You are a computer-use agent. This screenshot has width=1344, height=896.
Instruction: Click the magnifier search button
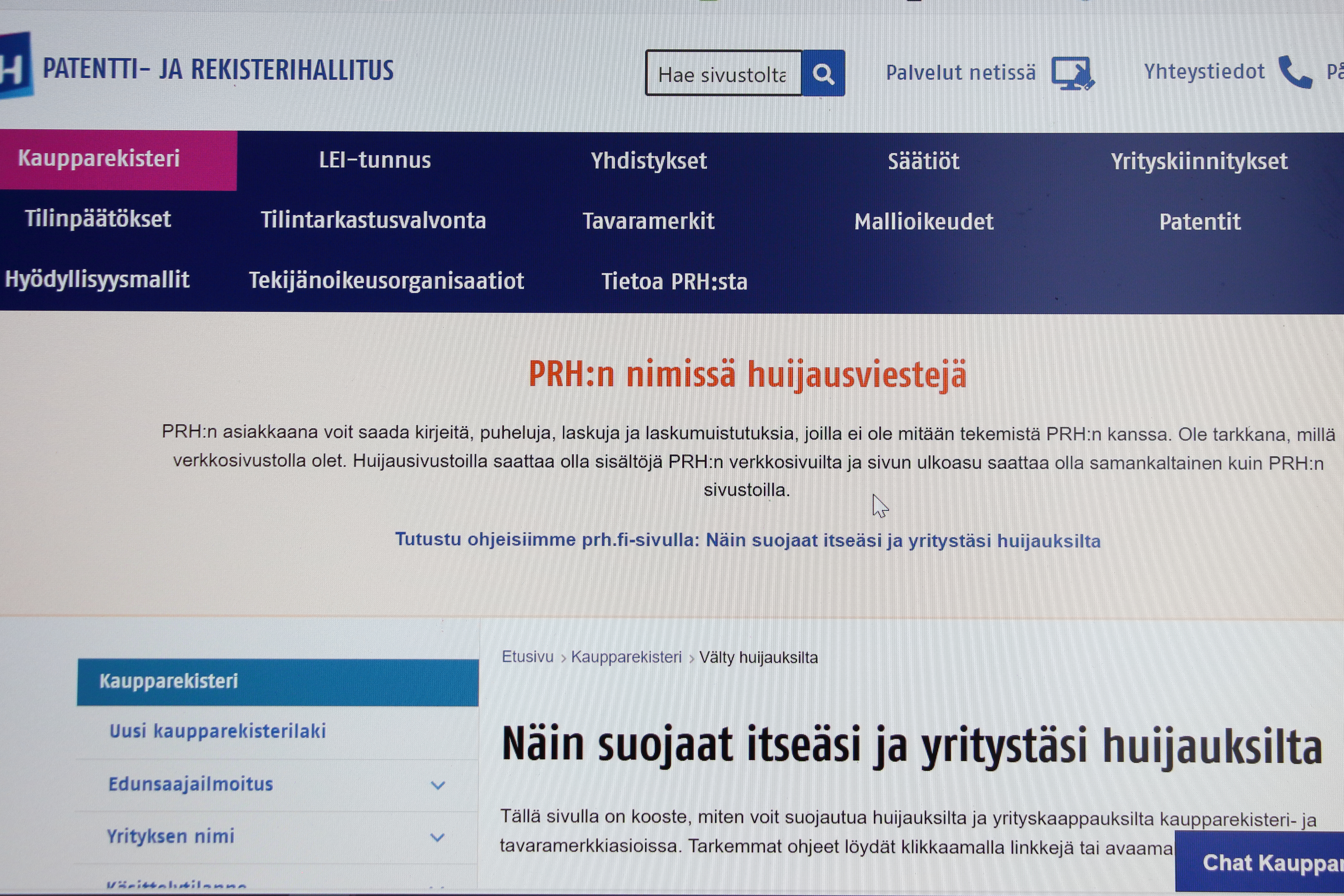point(823,73)
